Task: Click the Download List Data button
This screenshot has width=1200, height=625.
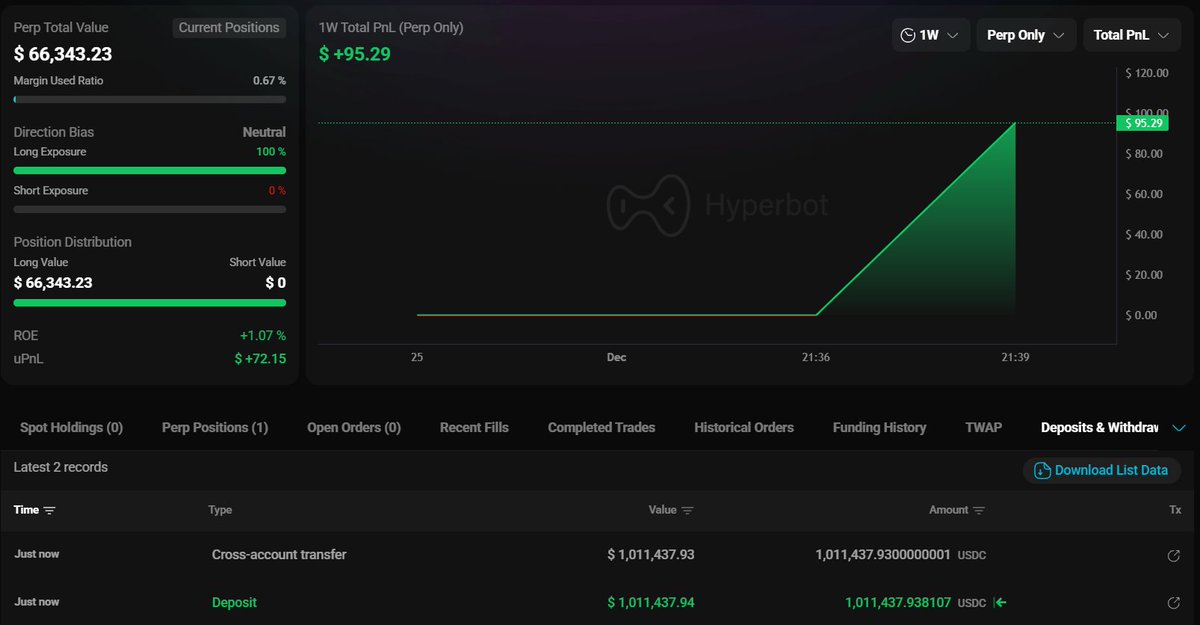Action: [x=1101, y=470]
